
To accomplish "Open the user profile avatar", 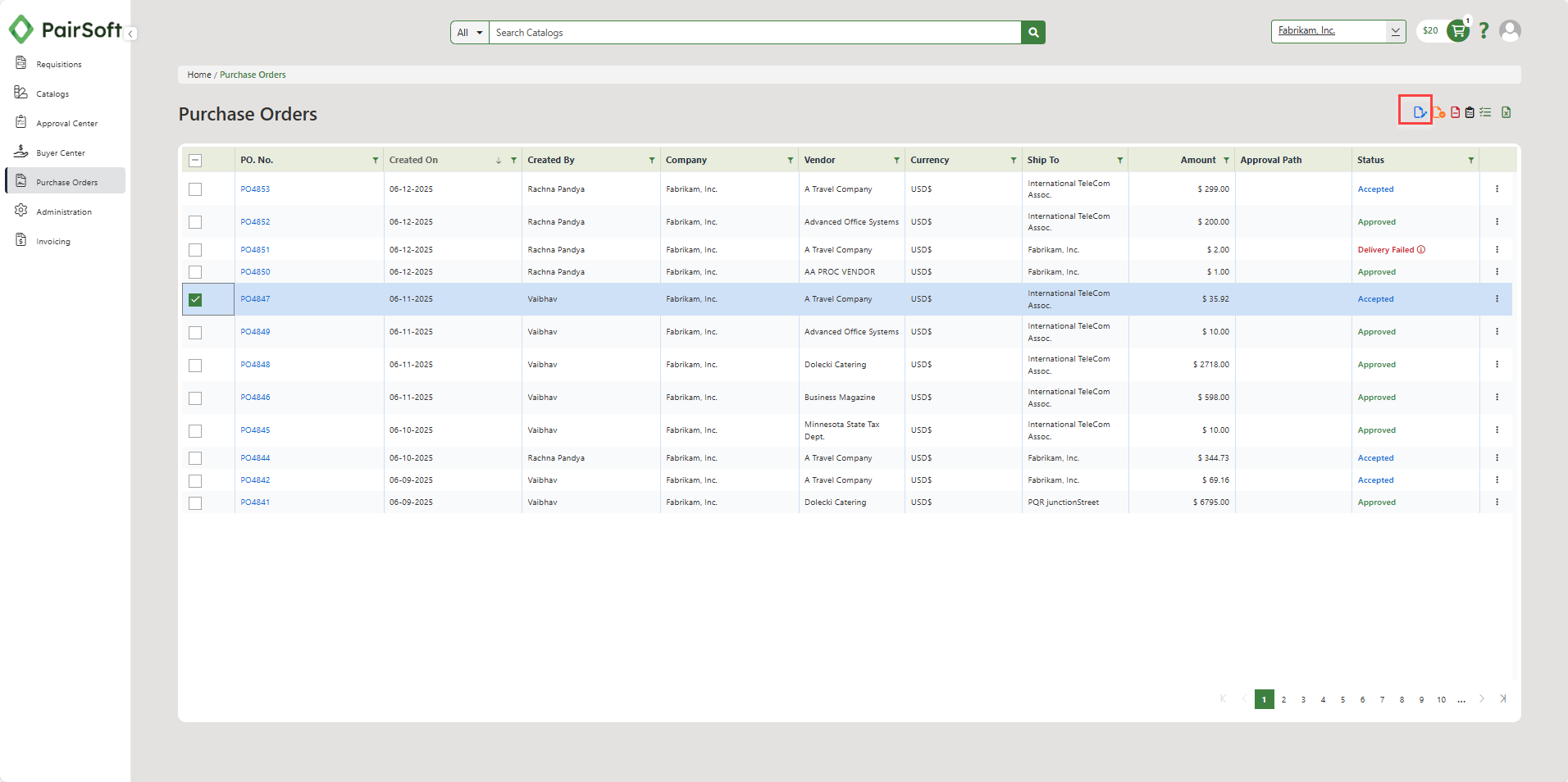I will [x=1510, y=31].
